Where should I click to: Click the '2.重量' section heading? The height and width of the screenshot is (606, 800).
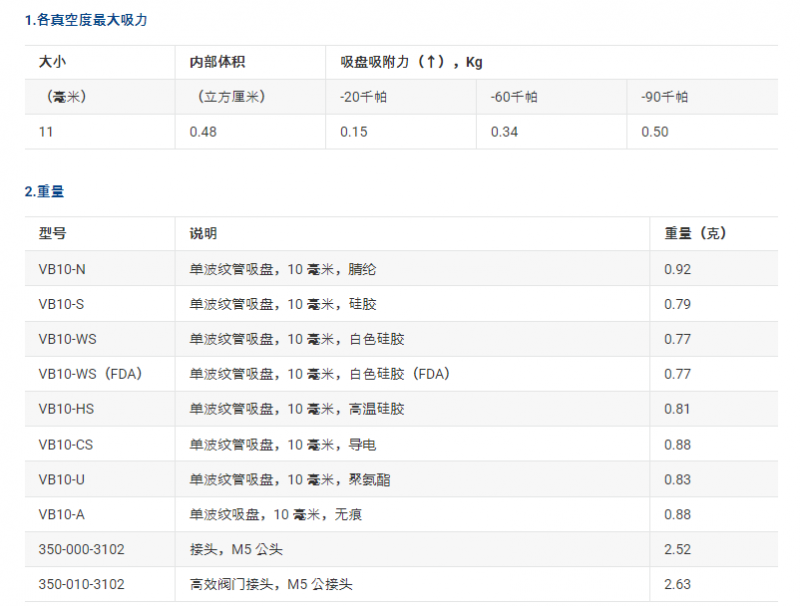click(44, 191)
